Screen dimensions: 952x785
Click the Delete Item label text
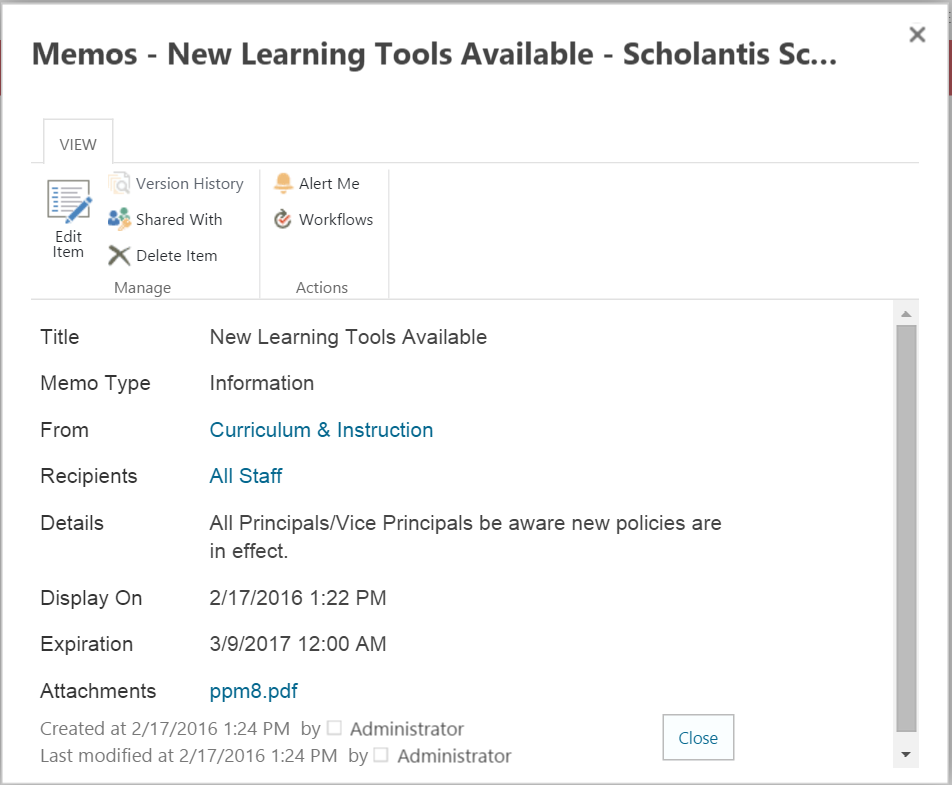tap(176, 256)
